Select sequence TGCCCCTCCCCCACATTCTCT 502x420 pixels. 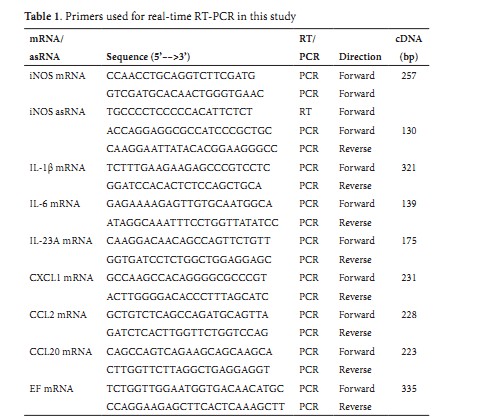coord(179,111)
